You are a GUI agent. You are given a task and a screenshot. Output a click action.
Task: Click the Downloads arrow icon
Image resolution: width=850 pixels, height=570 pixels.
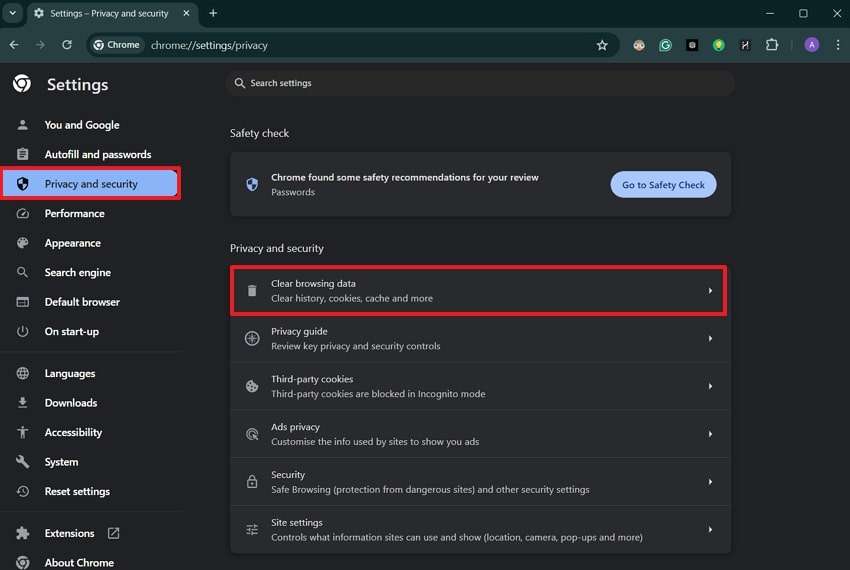click(22, 402)
